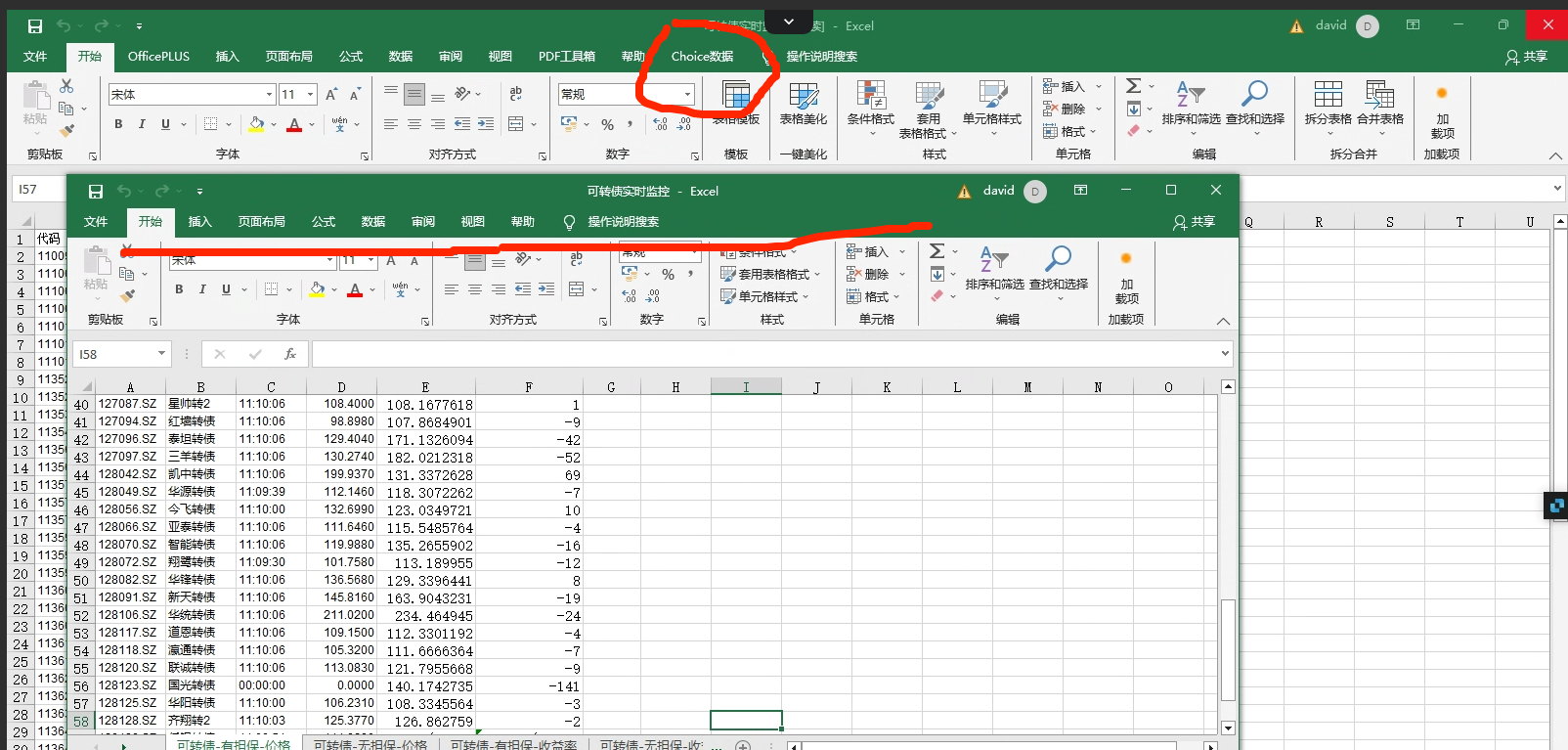The image size is (1568, 750).
Task: Open Choice数据 ribbon tab
Action: click(x=702, y=57)
